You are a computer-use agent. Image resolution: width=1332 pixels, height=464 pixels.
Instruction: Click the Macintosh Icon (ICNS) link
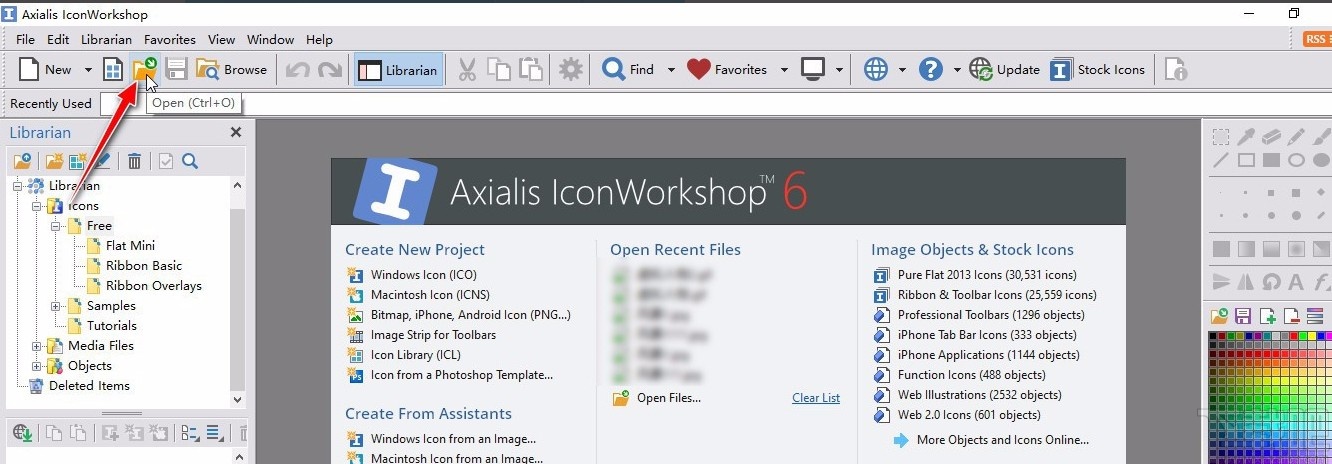tap(431, 295)
